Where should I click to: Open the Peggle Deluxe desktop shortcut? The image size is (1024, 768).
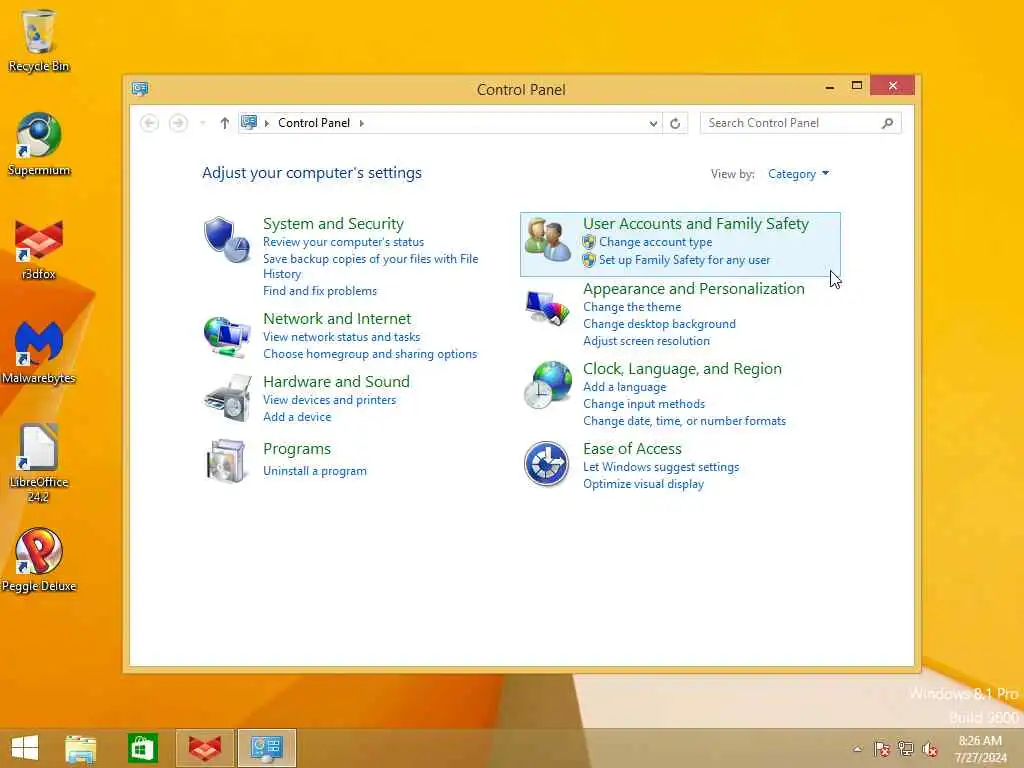pyautogui.click(x=39, y=560)
